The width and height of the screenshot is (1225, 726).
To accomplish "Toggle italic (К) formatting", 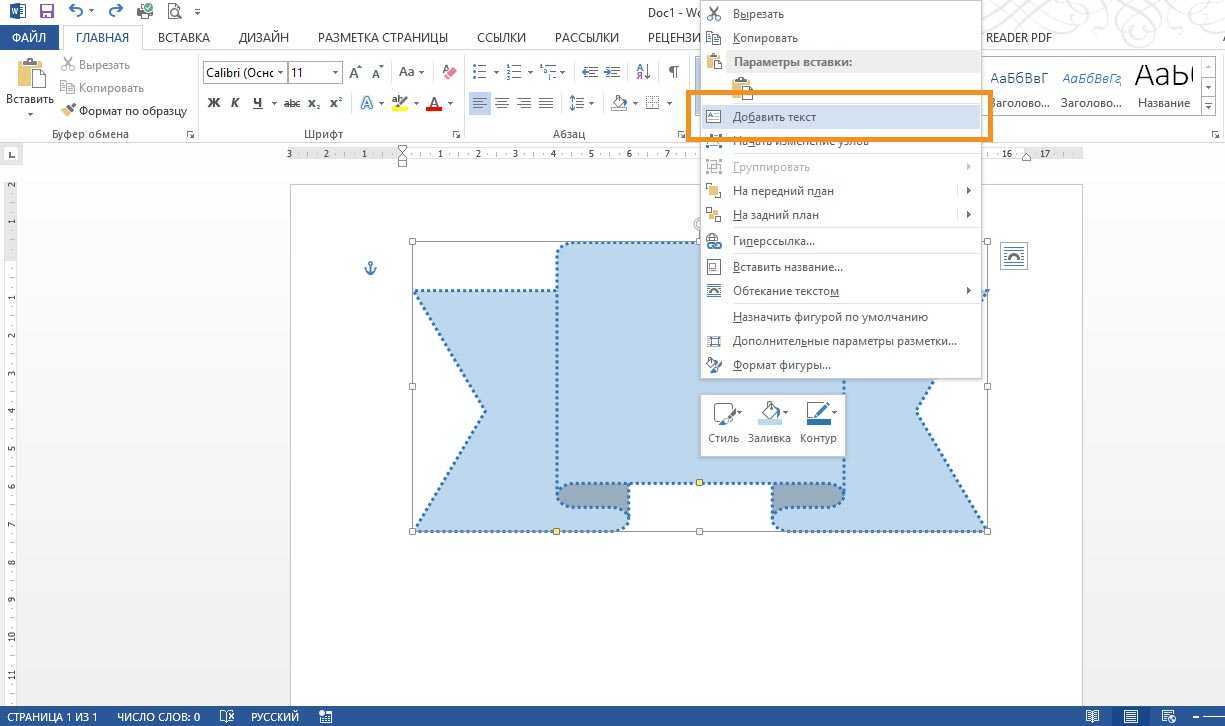I will 235,103.
